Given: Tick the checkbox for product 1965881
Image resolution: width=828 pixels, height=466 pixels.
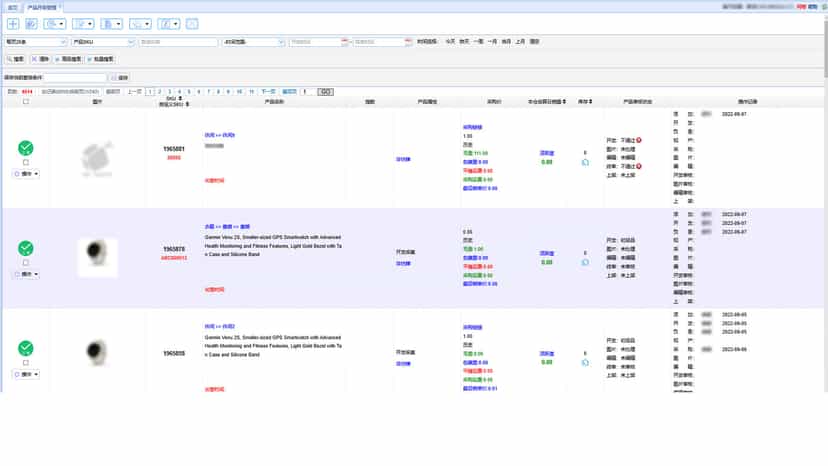Looking at the screenshot, I should (26, 163).
